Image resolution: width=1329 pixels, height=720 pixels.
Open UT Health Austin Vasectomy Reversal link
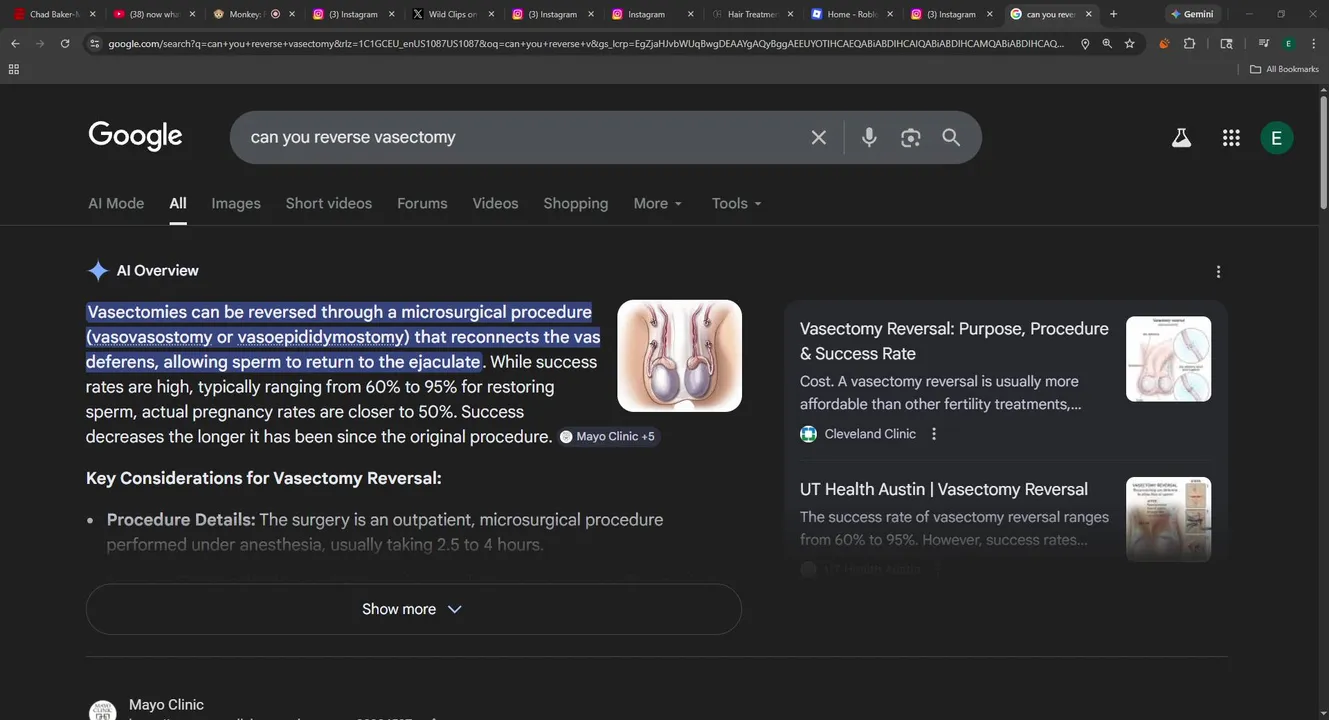(x=944, y=489)
